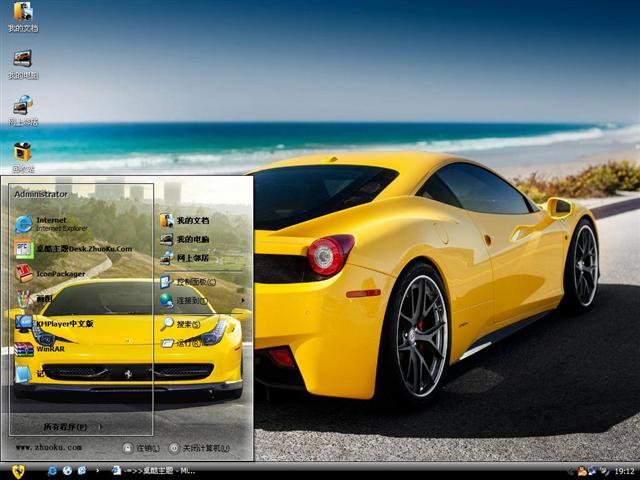The image size is (640, 480).
Task: Expand 所有程序 (All Programs) list
Action: tap(70, 427)
